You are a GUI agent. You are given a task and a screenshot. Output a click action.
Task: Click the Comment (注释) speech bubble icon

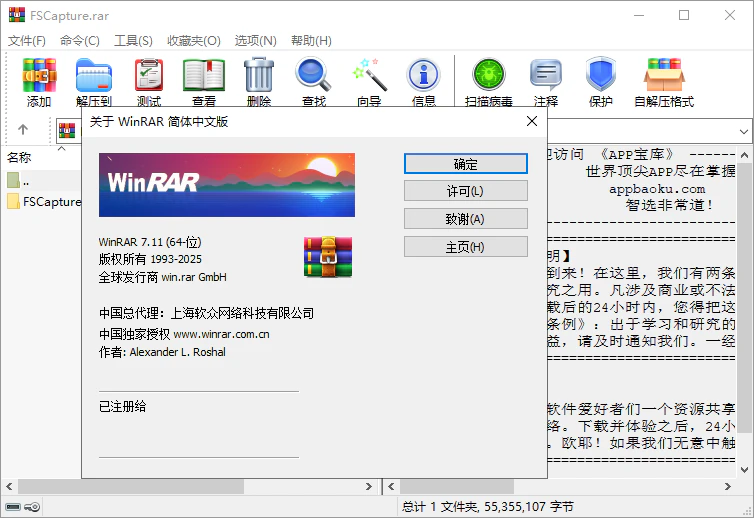tap(546, 75)
